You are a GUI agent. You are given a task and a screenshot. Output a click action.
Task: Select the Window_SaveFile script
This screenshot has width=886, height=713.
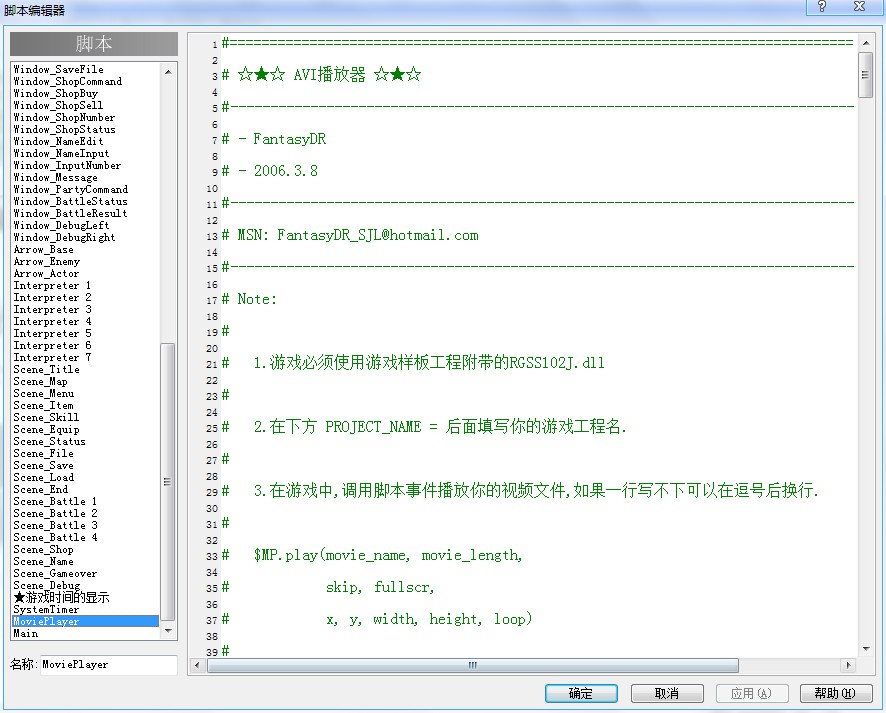pos(85,69)
